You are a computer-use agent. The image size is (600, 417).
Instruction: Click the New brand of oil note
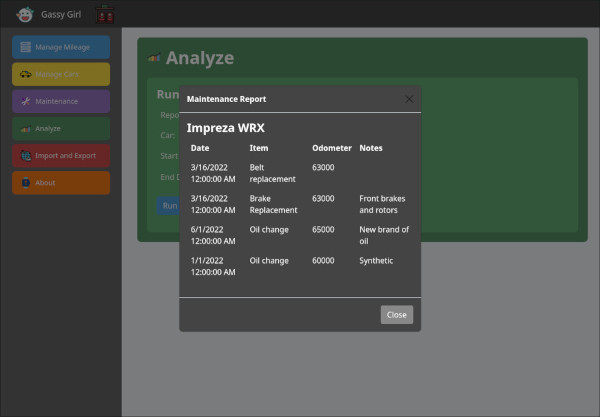[384, 235]
